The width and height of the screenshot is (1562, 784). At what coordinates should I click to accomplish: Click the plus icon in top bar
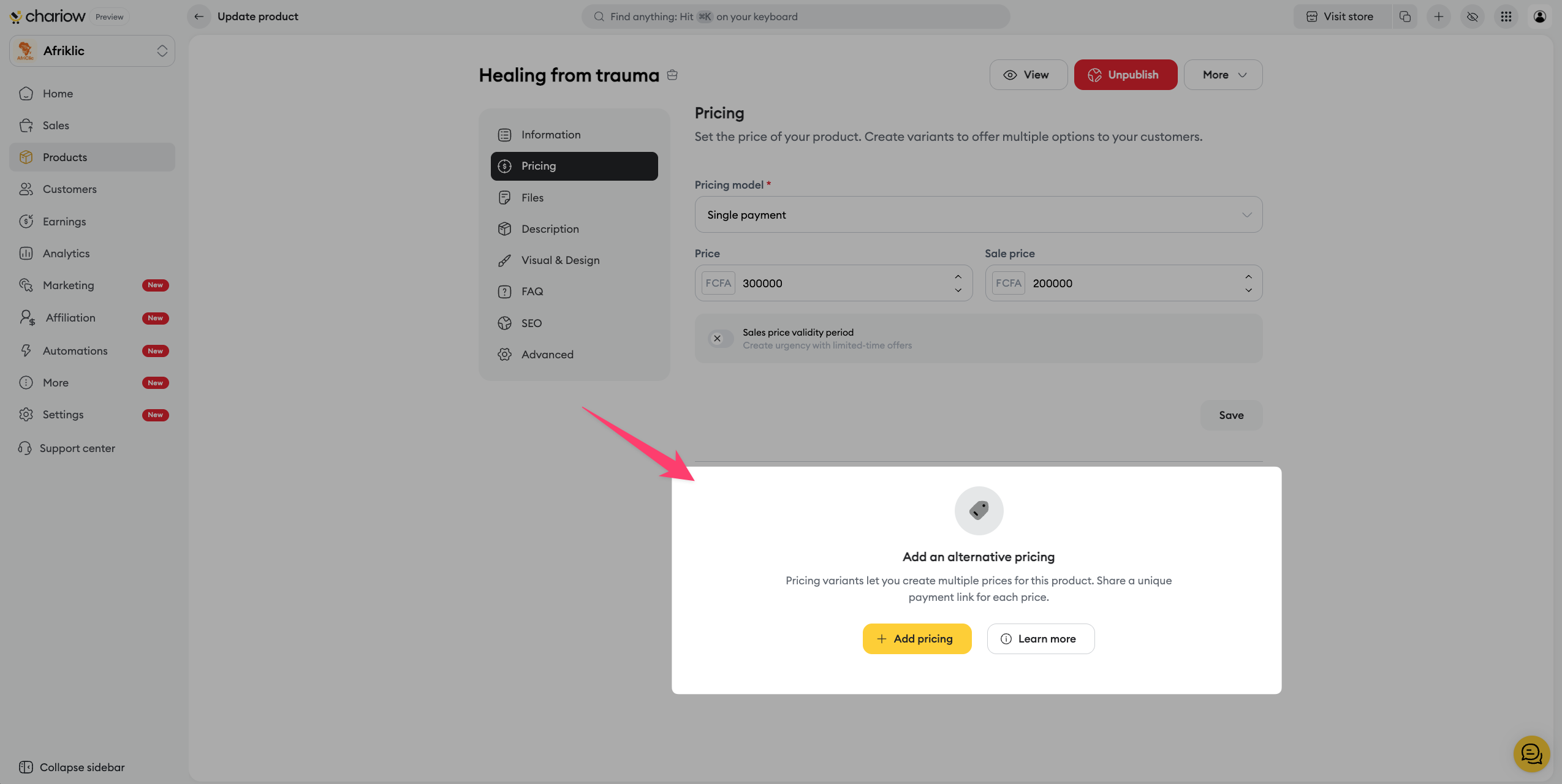click(x=1438, y=17)
